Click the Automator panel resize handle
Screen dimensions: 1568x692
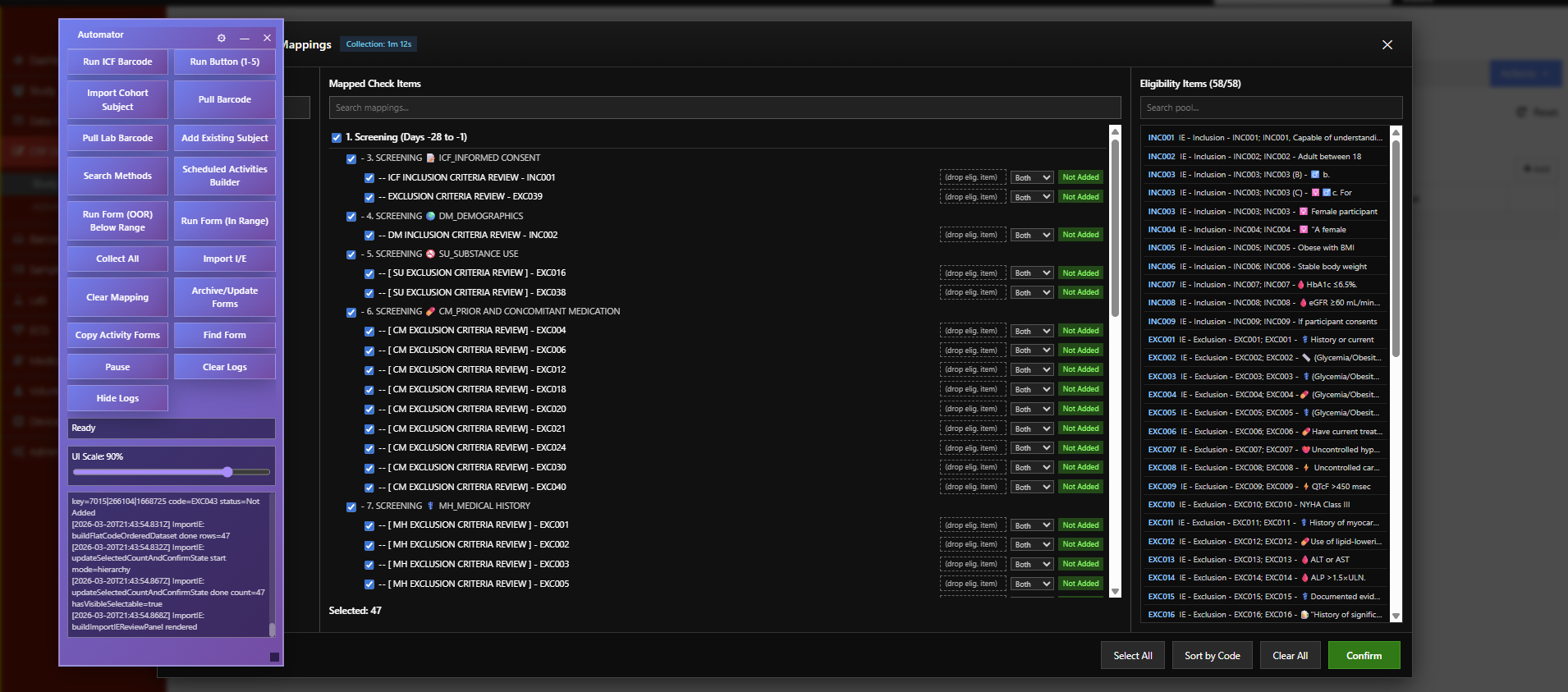(x=274, y=657)
